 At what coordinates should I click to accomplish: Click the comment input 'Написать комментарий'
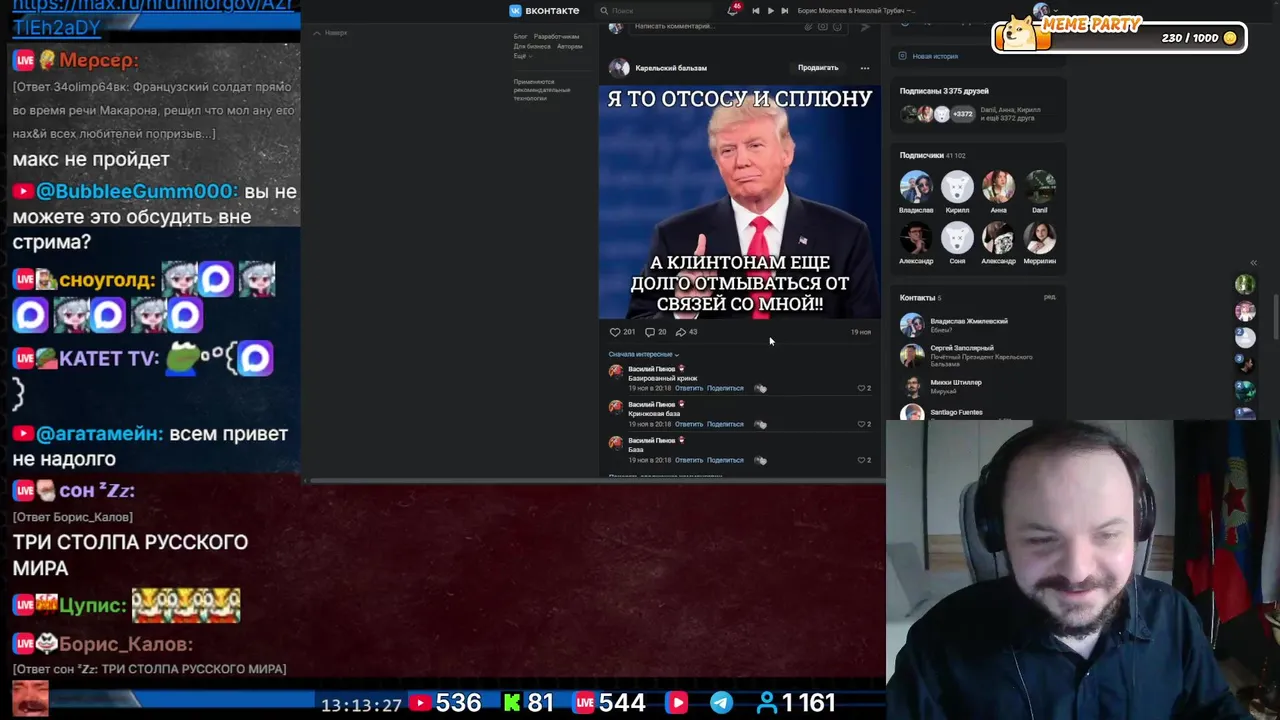pyautogui.click(x=715, y=26)
